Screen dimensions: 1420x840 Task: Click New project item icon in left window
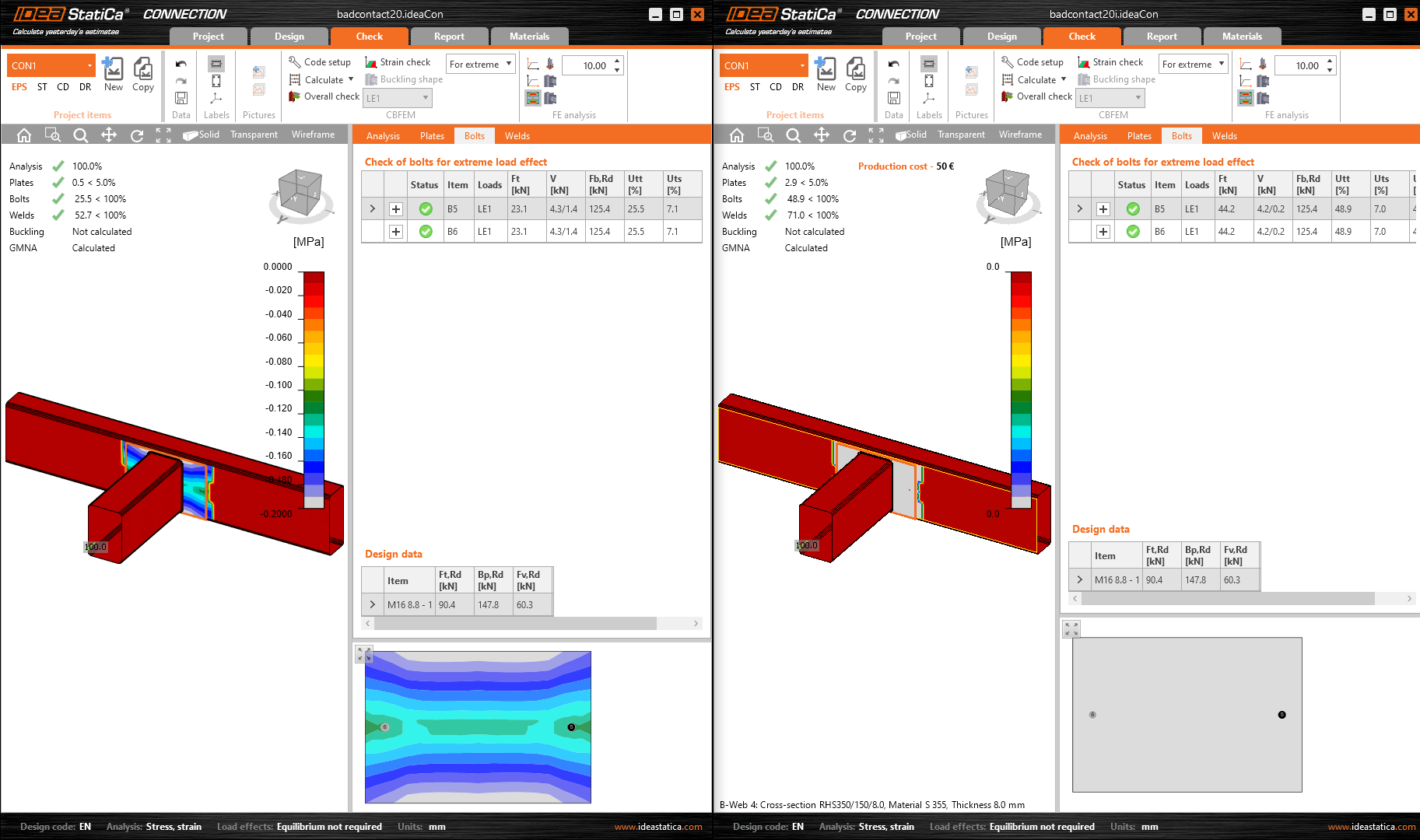pyautogui.click(x=113, y=70)
